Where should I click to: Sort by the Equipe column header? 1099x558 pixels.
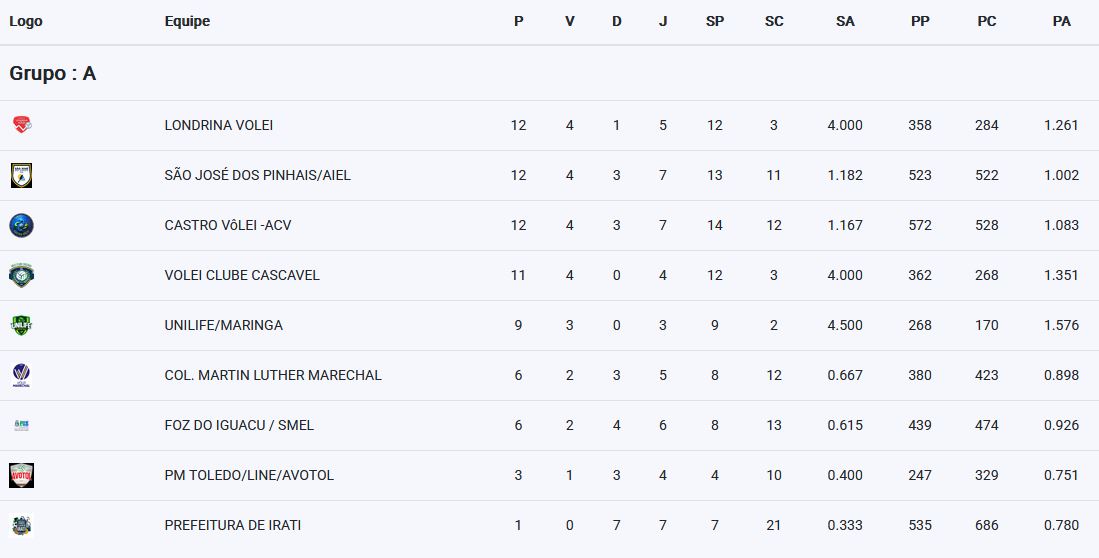click(187, 21)
